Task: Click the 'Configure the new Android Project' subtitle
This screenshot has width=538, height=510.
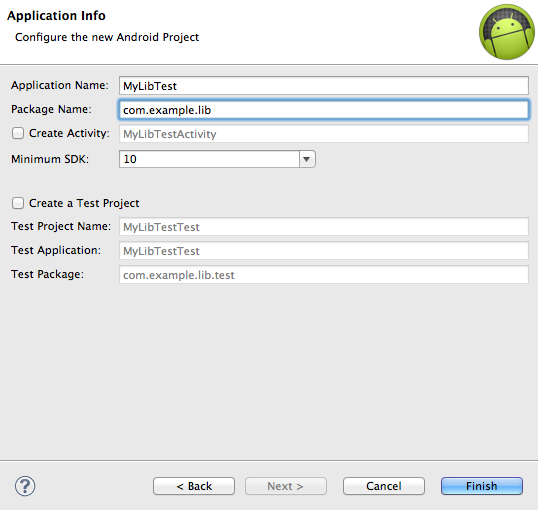Action: (107, 37)
